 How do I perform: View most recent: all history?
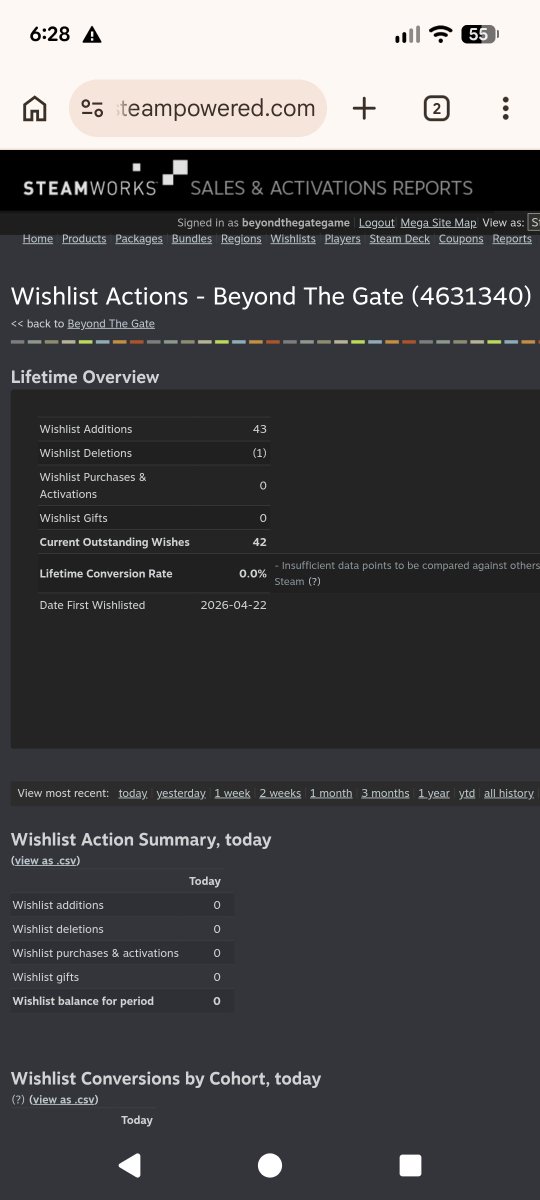click(x=509, y=793)
